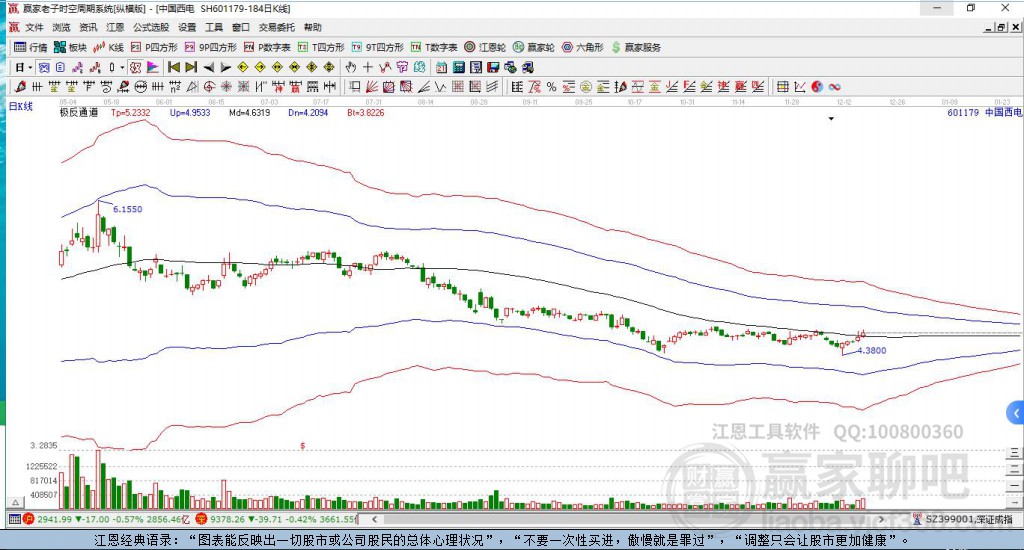Click the red floppy save icon

click(493, 67)
